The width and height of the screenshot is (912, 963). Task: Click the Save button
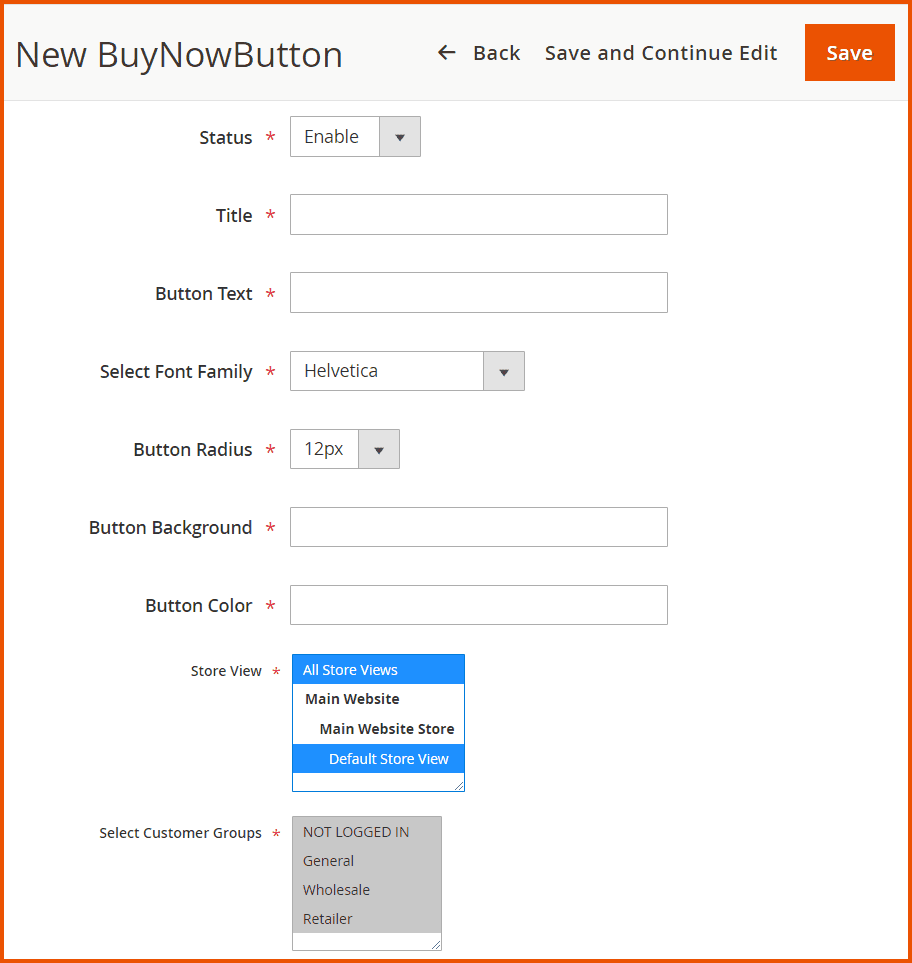pyautogui.click(x=849, y=52)
